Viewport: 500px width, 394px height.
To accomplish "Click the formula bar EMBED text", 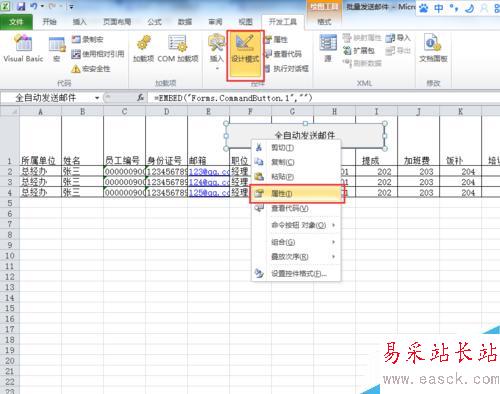I will 233,98.
